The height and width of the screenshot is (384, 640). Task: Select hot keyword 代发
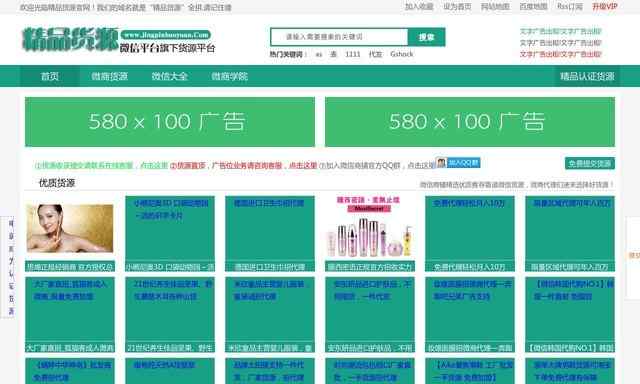coord(375,54)
